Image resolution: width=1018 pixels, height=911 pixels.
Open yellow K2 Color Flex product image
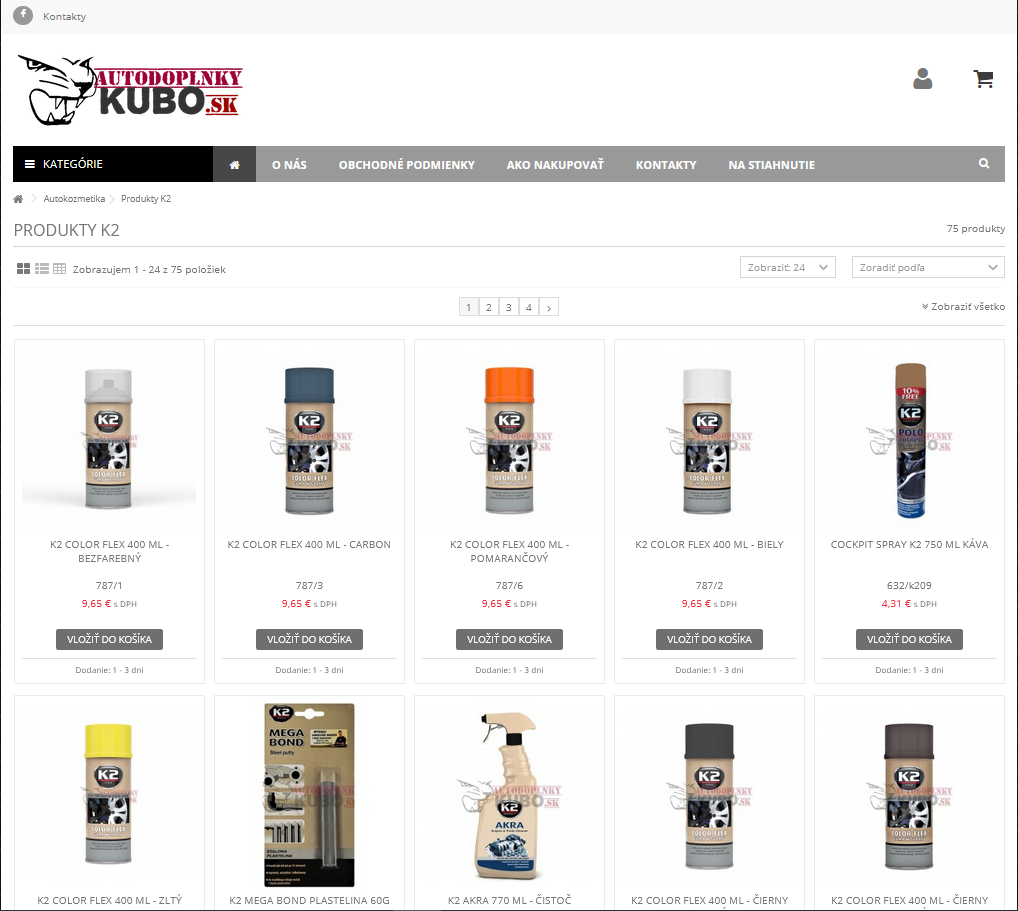[x=109, y=795]
